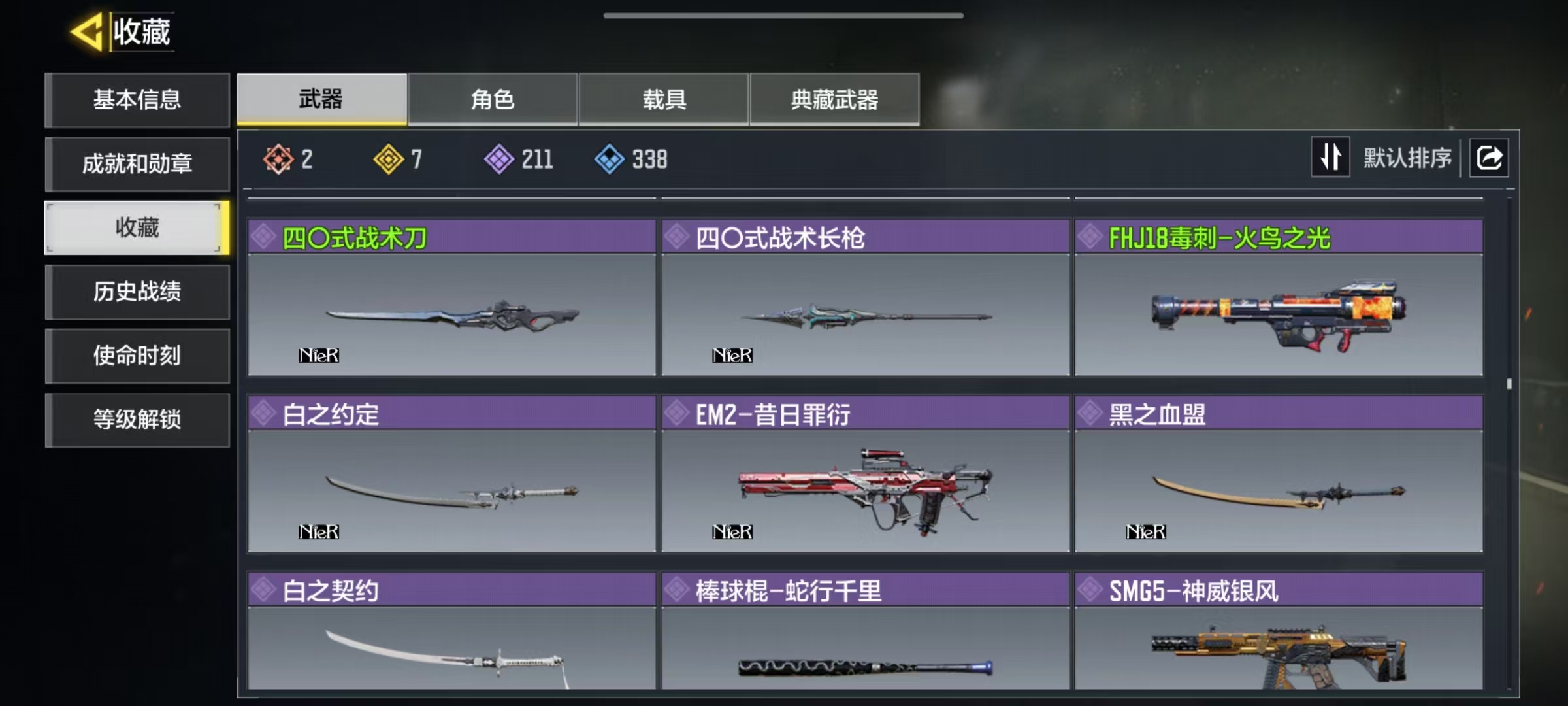Select the purple epic rarity icon
This screenshot has width=1568, height=706.
499,159
